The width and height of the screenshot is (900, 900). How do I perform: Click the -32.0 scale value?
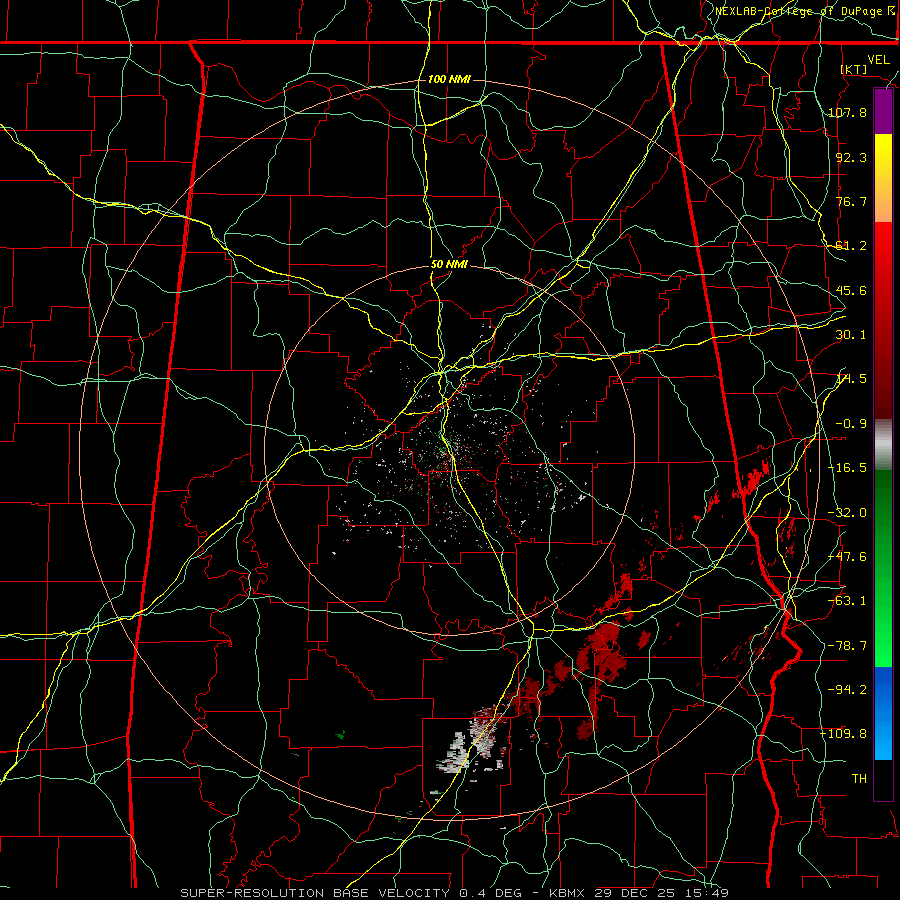[x=848, y=513]
